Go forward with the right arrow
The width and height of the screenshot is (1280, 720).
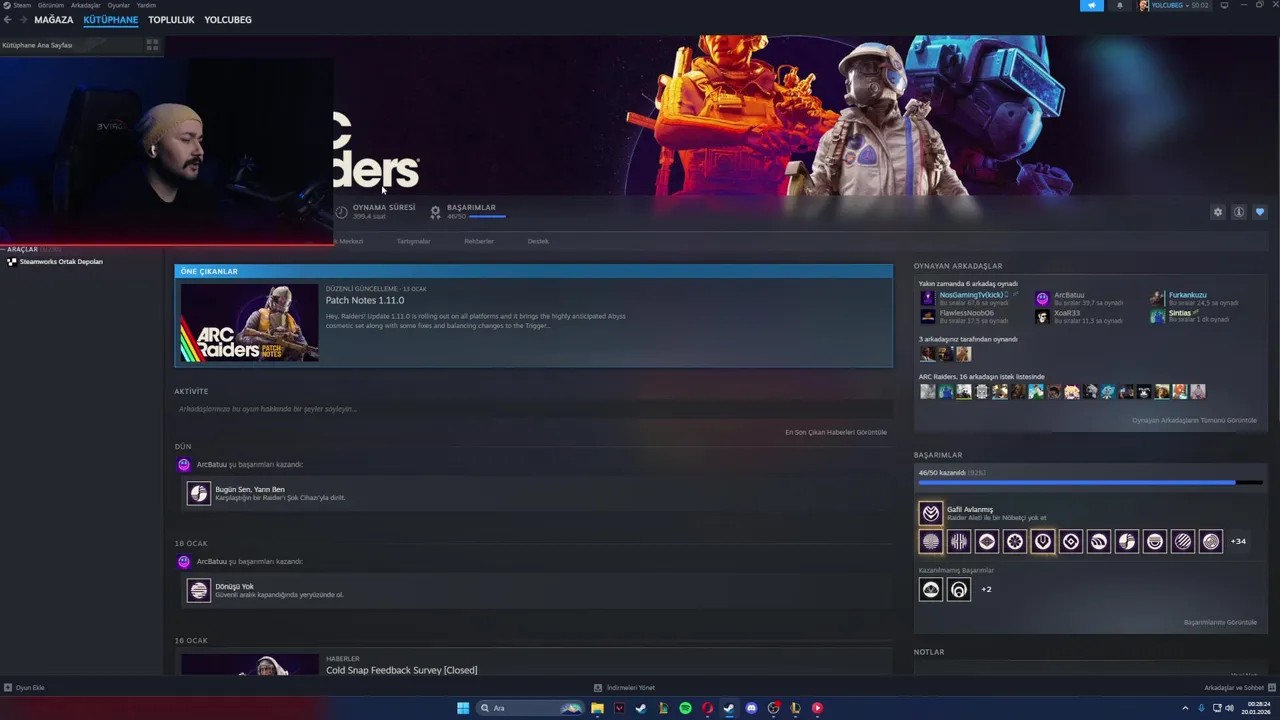point(22,20)
